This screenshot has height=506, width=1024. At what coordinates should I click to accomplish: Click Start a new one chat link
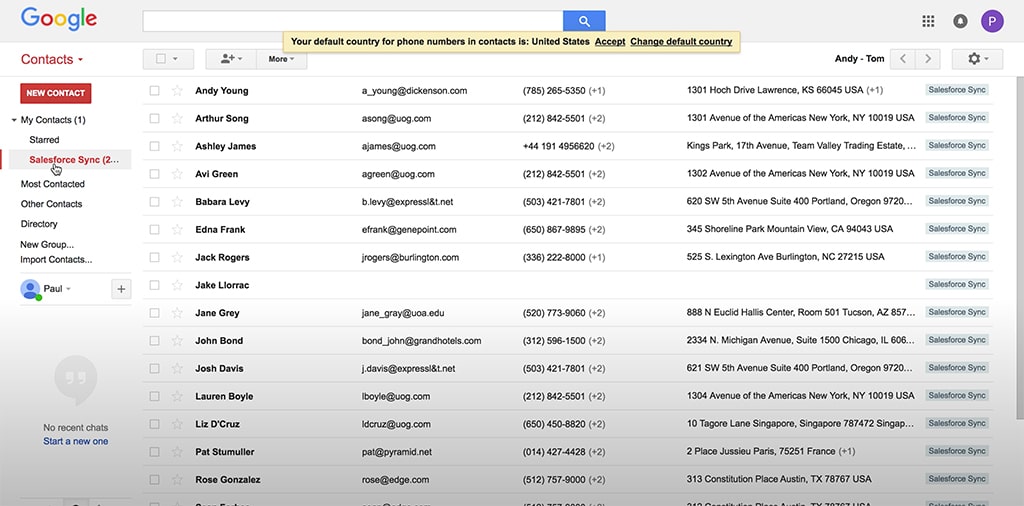(76, 441)
